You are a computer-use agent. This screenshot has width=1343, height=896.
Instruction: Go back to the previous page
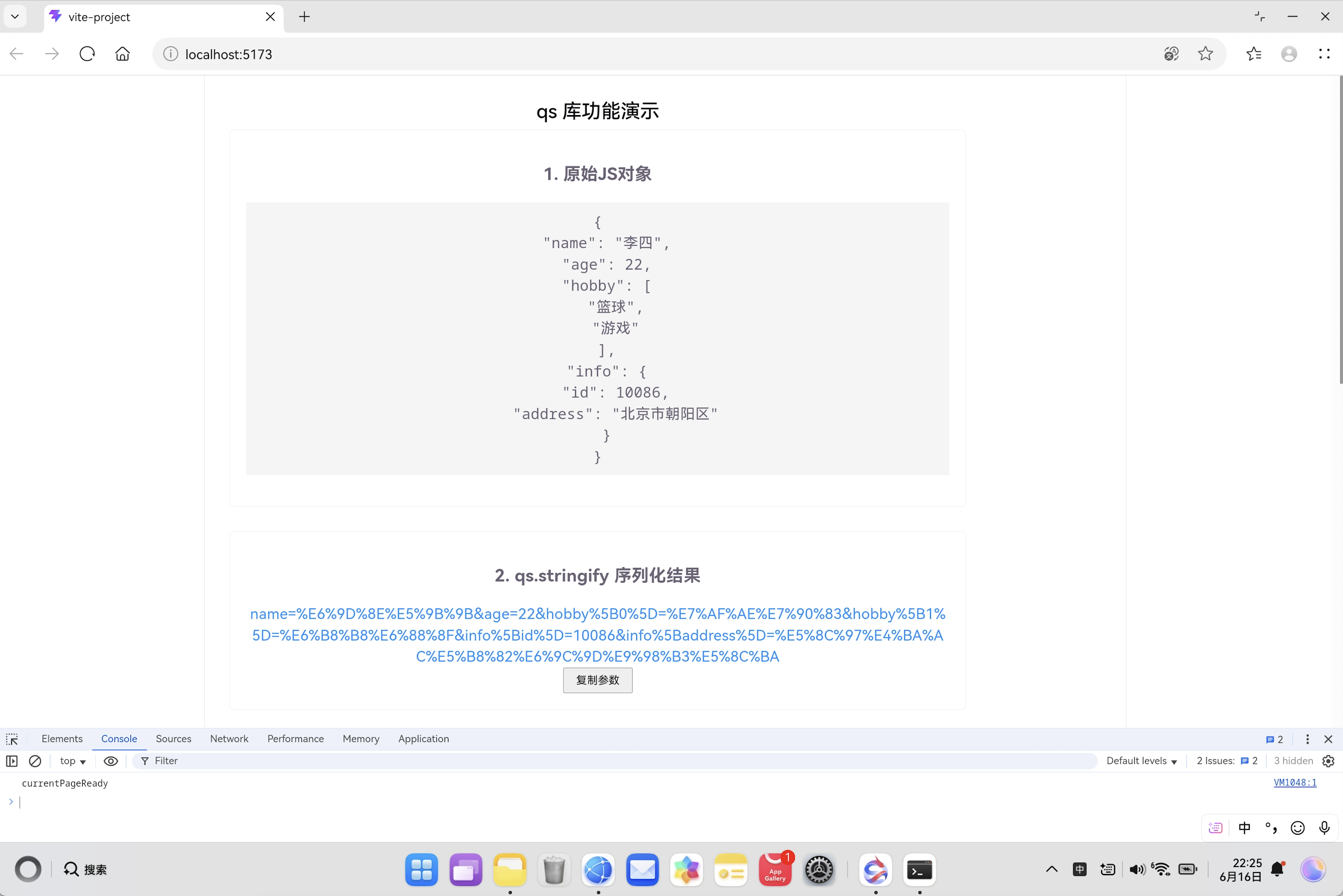click(x=17, y=54)
